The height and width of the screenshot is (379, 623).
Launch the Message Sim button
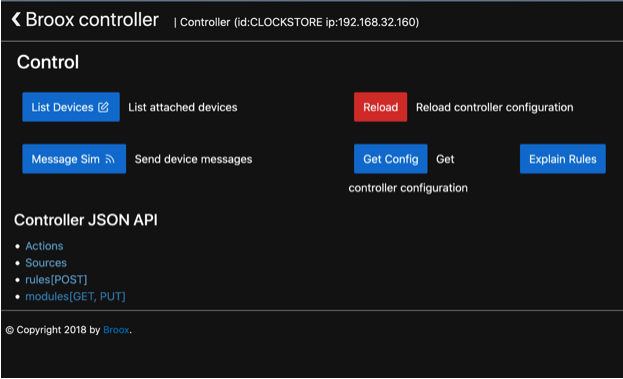[74, 159]
